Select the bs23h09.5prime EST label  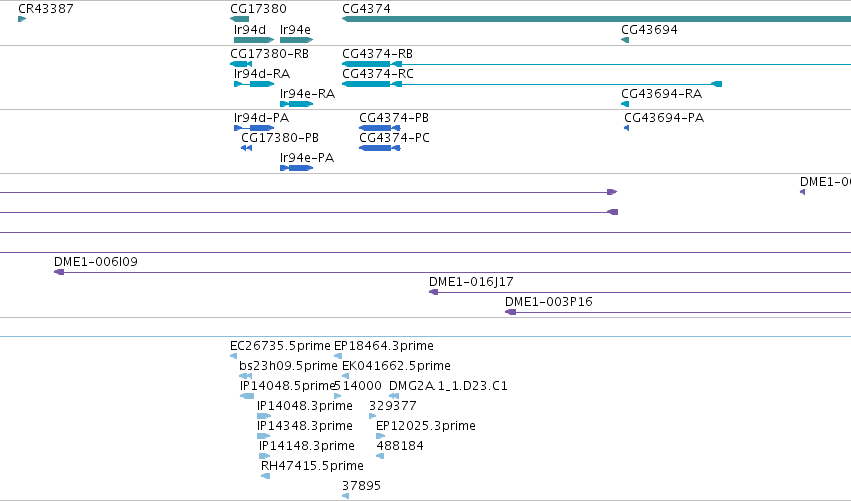(x=288, y=366)
